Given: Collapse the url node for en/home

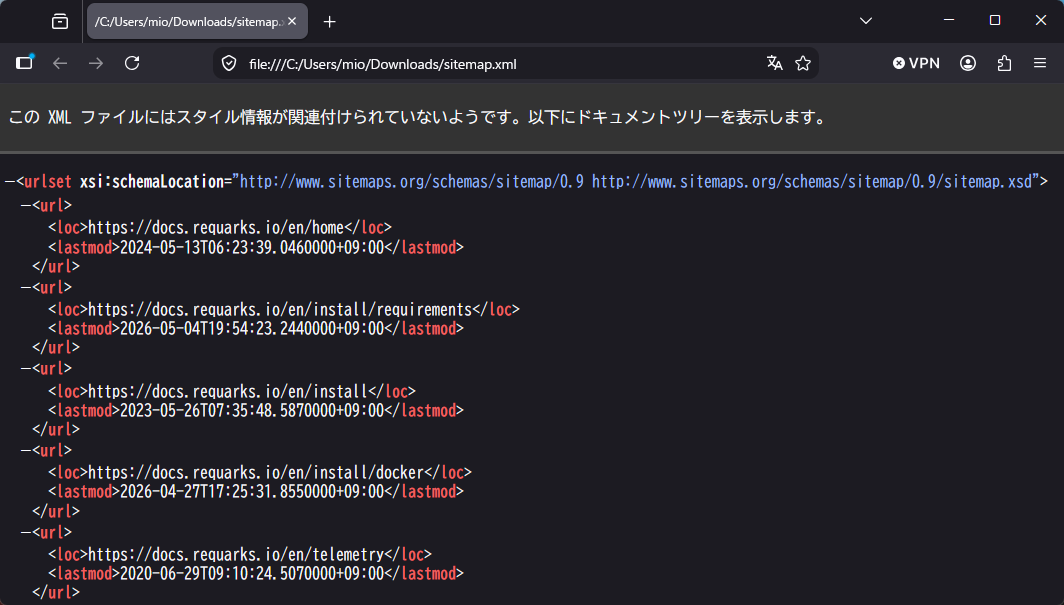Looking at the screenshot, I should pyautogui.click(x=26, y=206).
